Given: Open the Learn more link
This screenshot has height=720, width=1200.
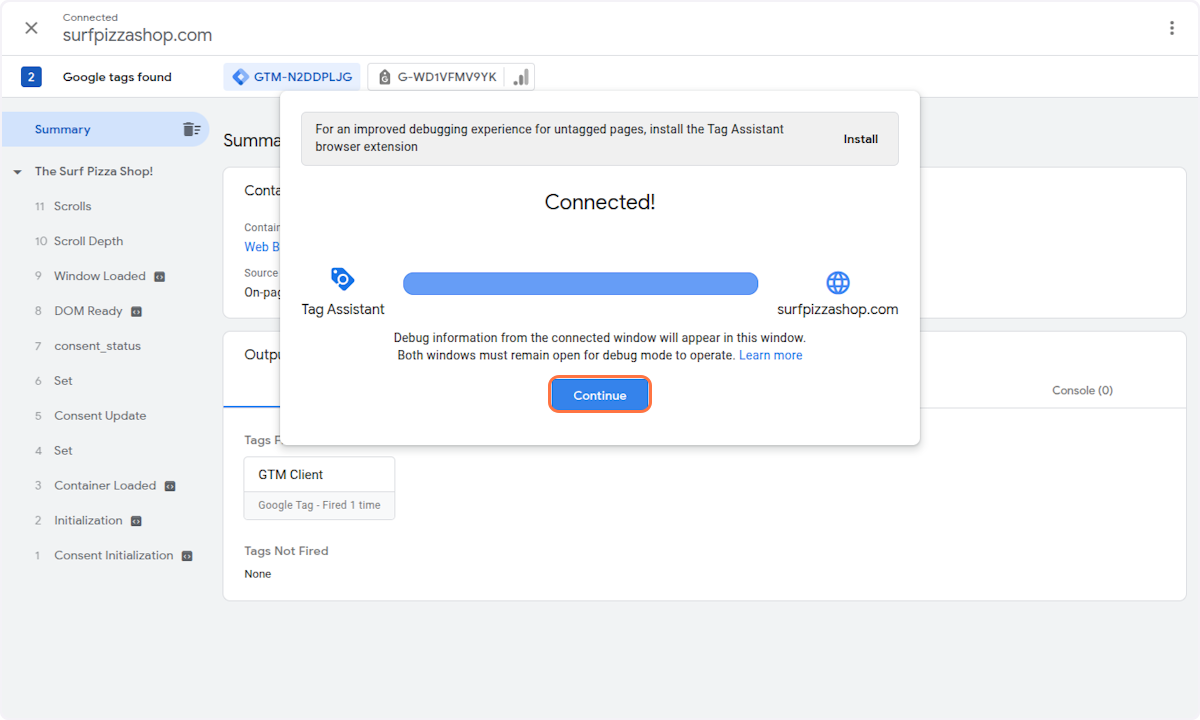Looking at the screenshot, I should [770, 355].
